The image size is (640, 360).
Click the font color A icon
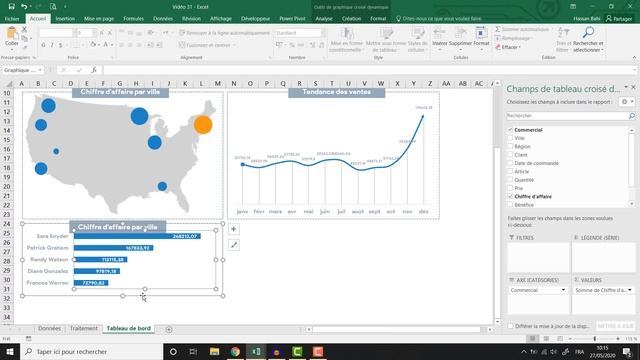106,45
